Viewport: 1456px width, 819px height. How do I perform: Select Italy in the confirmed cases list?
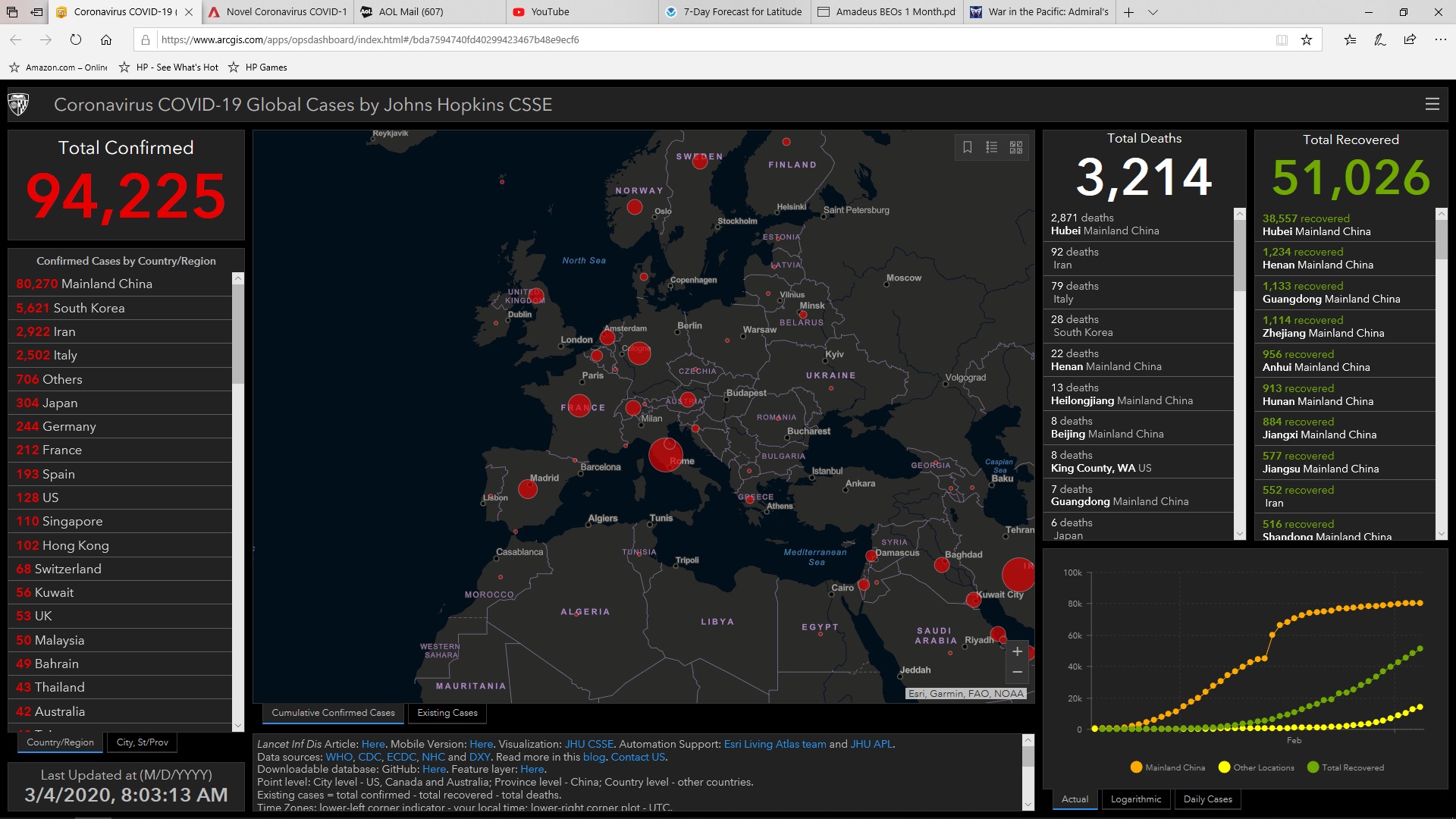click(x=120, y=355)
